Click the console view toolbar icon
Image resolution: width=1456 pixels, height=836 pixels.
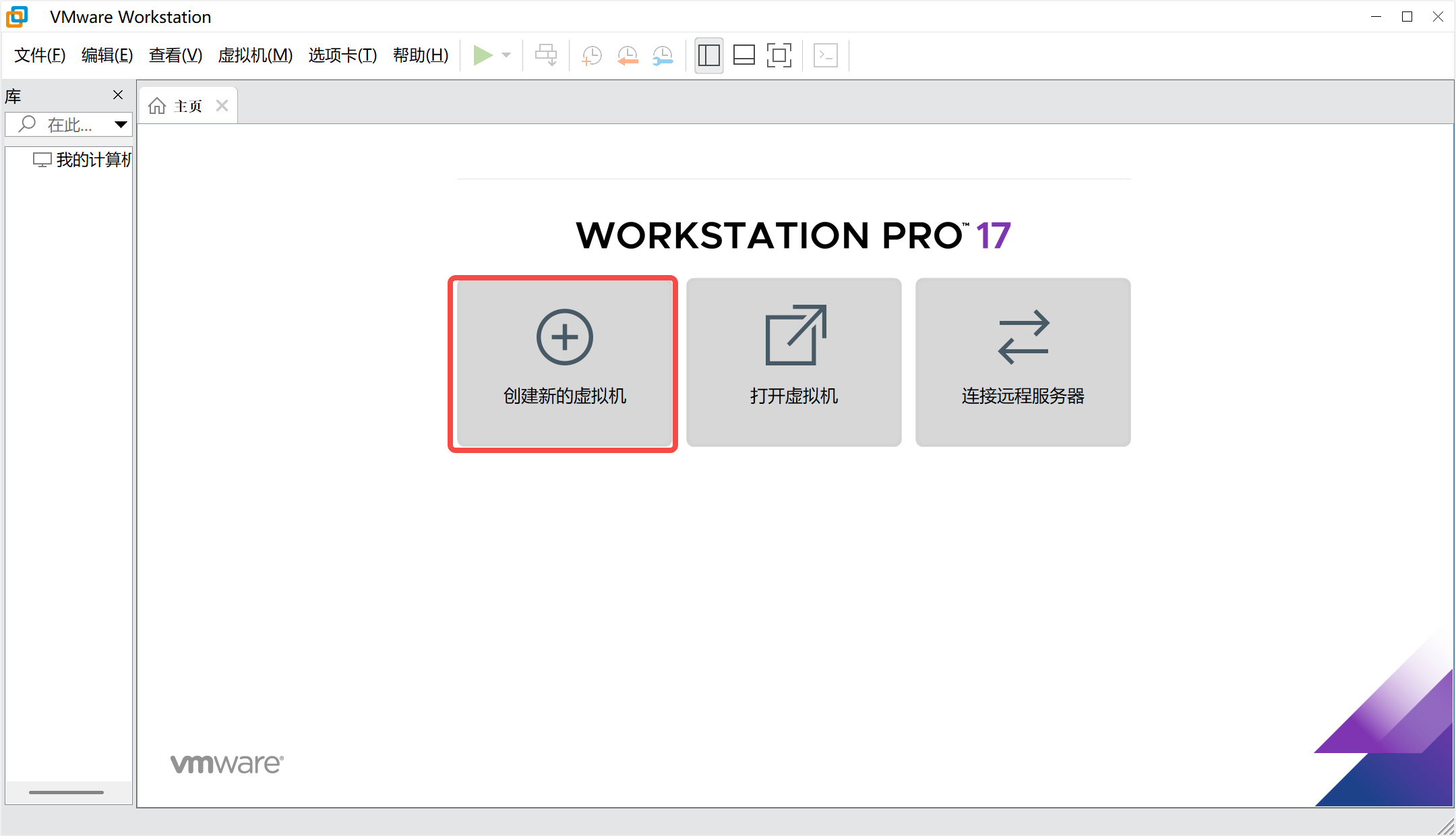(x=826, y=55)
